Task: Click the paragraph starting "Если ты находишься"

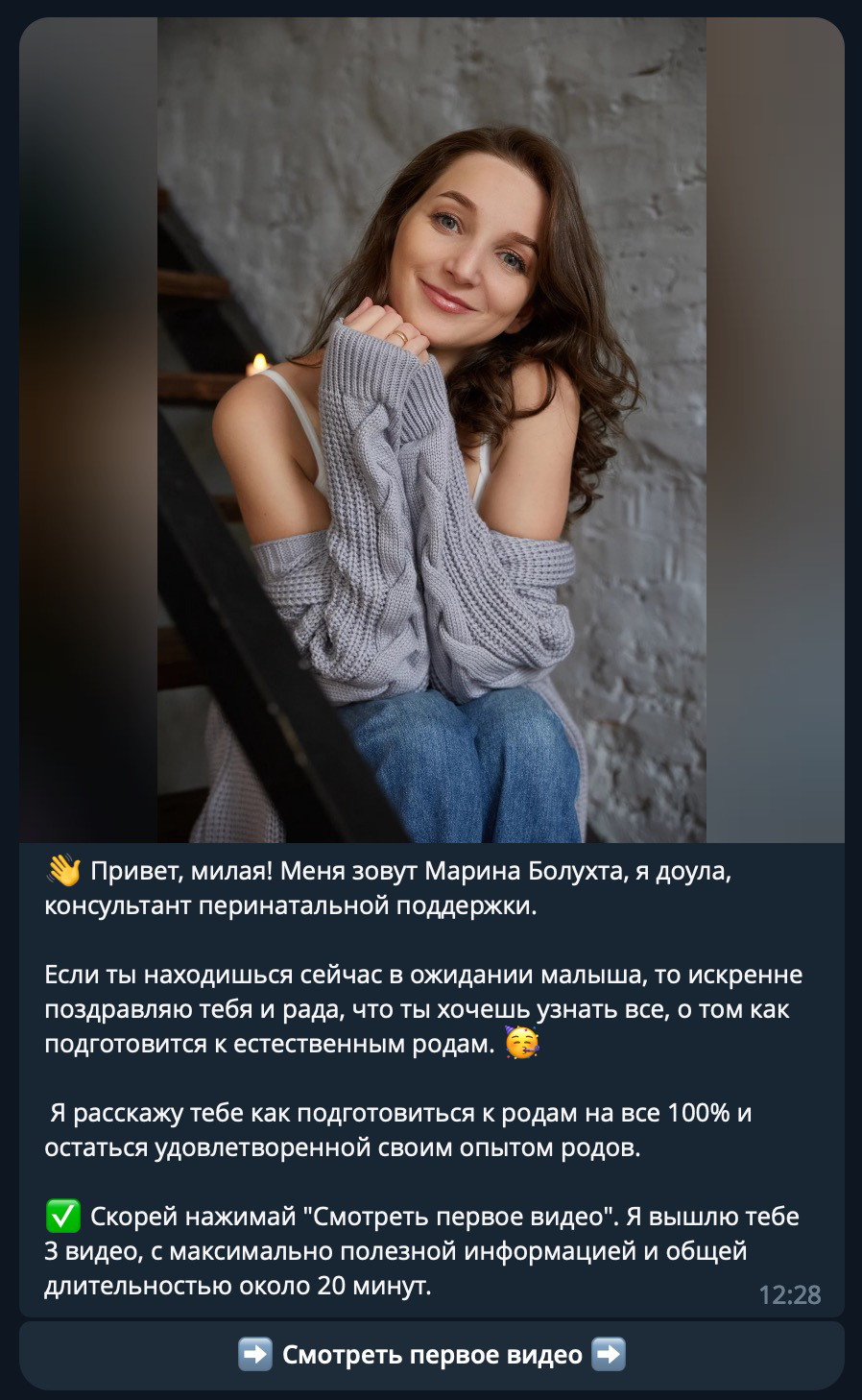Action: (424, 1009)
